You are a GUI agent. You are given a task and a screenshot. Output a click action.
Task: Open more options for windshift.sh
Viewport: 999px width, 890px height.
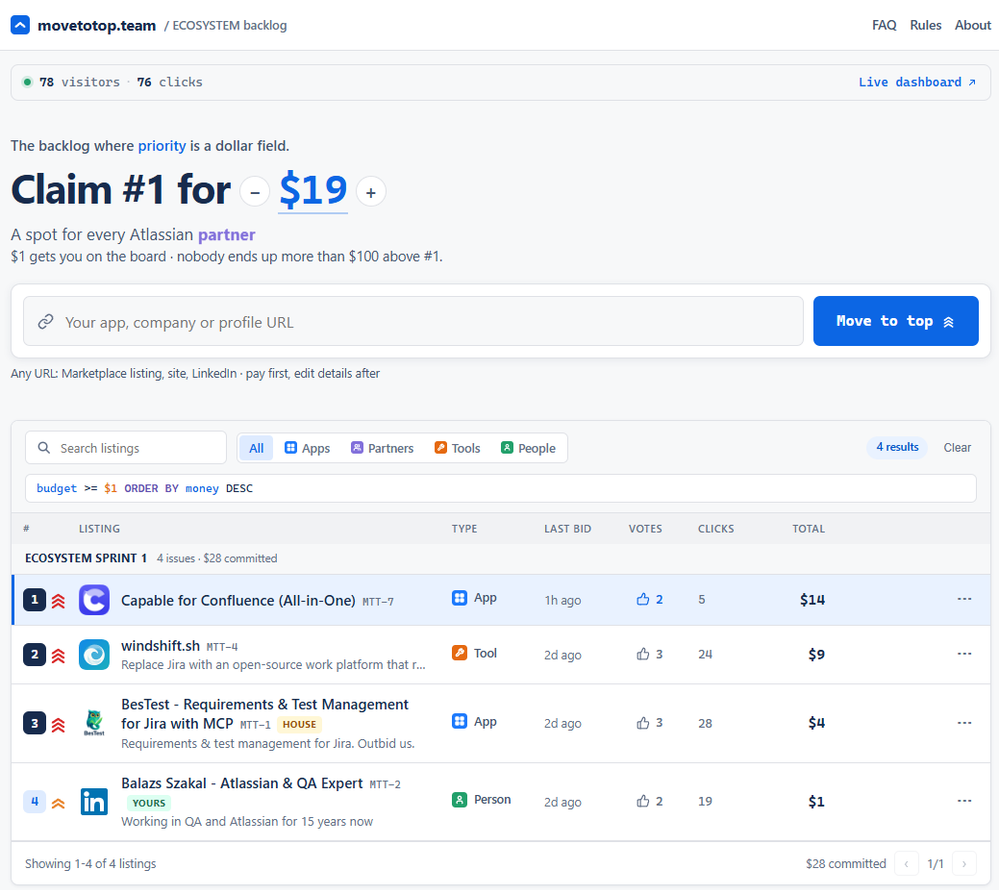click(964, 654)
